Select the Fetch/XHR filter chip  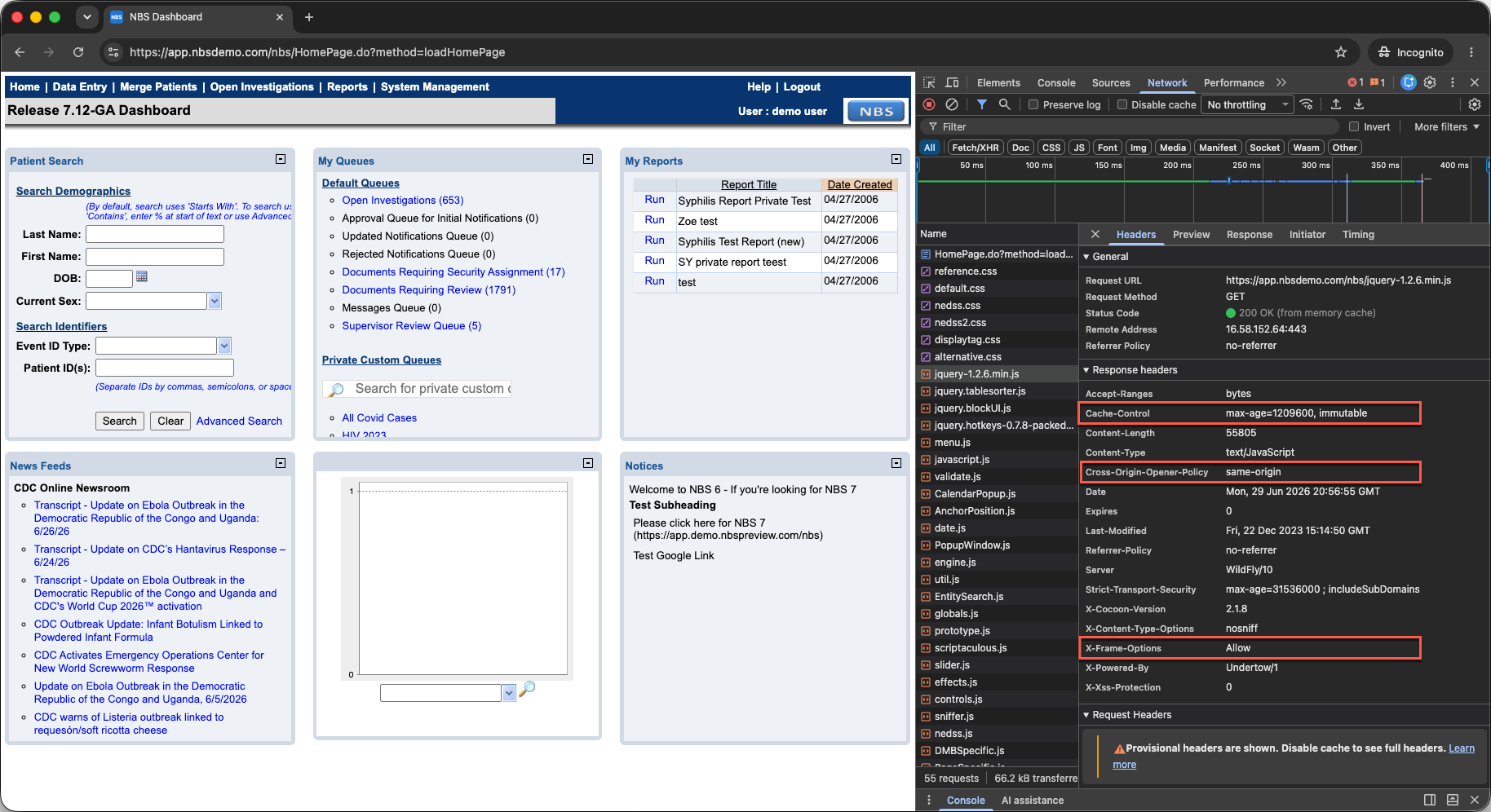pyautogui.click(x=976, y=148)
